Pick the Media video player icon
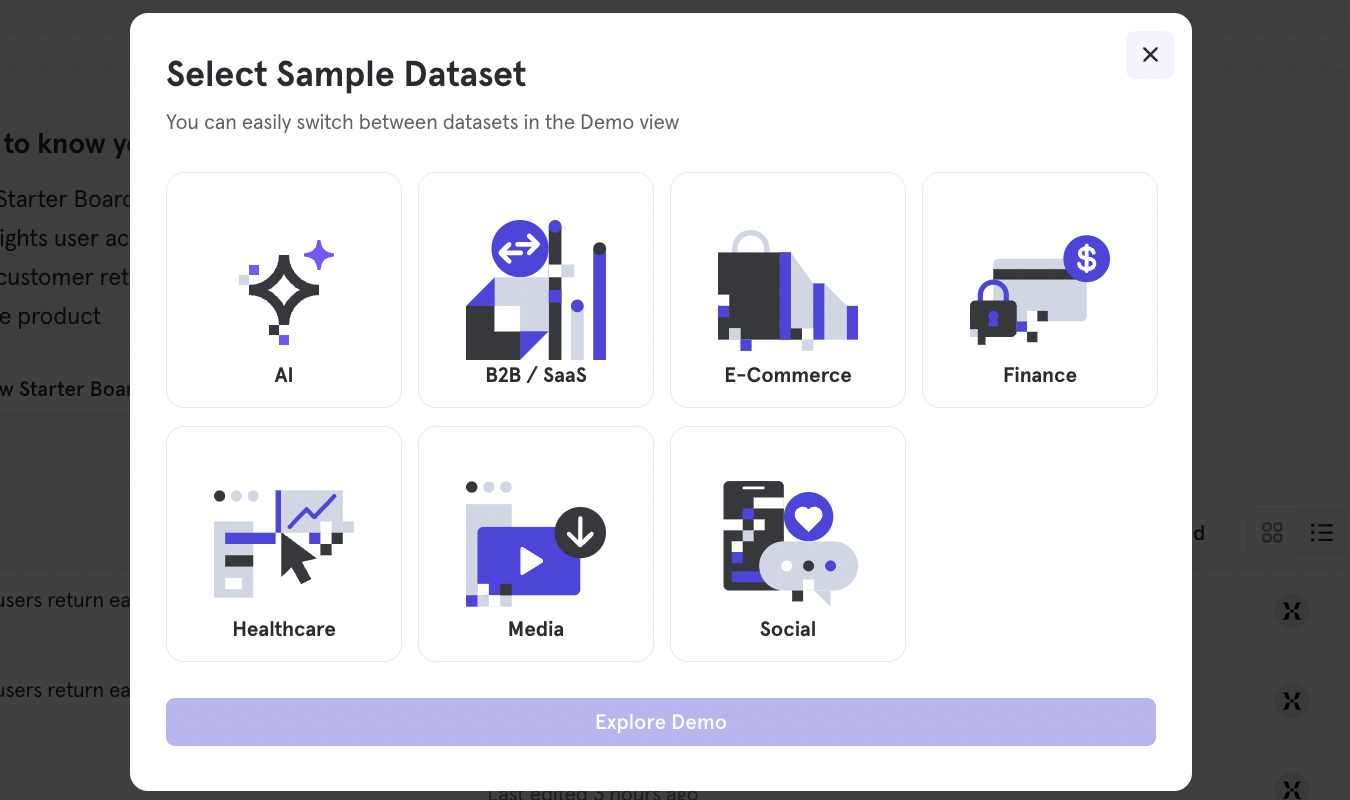The height and width of the screenshot is (800, 1350). (x=536, y=543)
